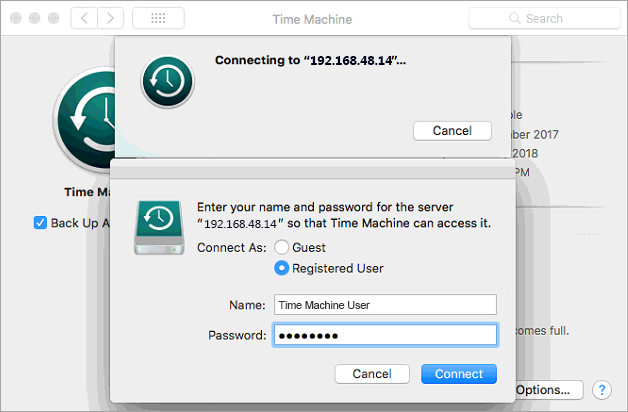The width and height of the screenshot is (628, 412).
Task: Select the Guest radio button
Action: (281, 247)
